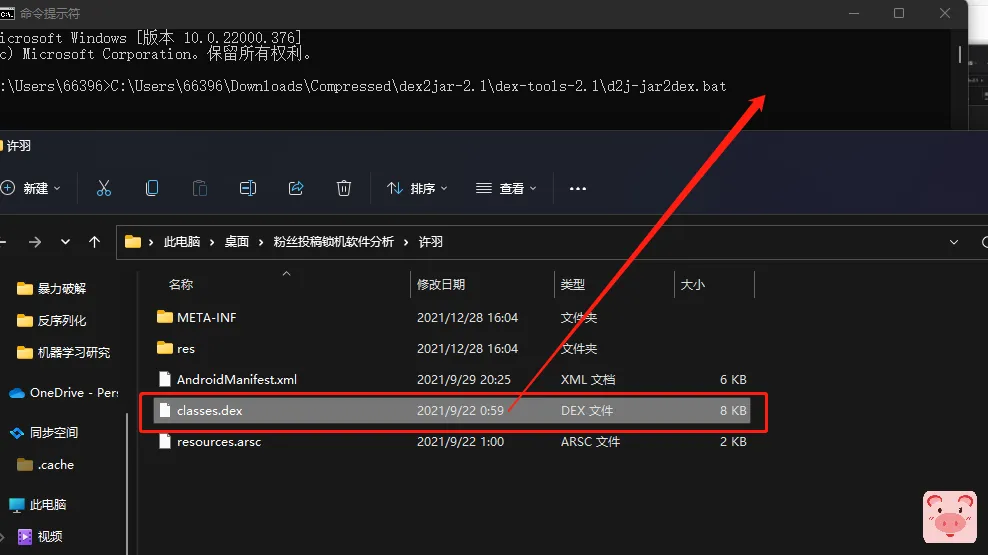Screen dimensions: 988x555
Task: Sort by 修改日期 column header
Action: pyautogui.click(x=440, y=285)
